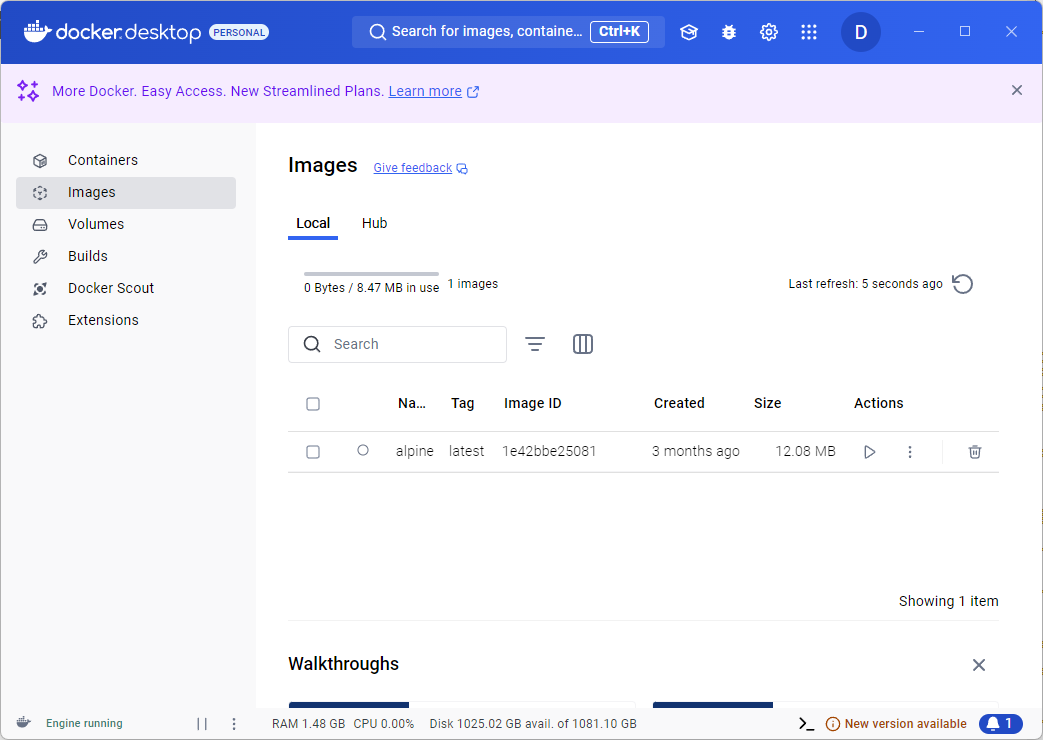1043x740 pixels.
Task: Open more actions menu for alpine
Action: (x=910, y=452)
